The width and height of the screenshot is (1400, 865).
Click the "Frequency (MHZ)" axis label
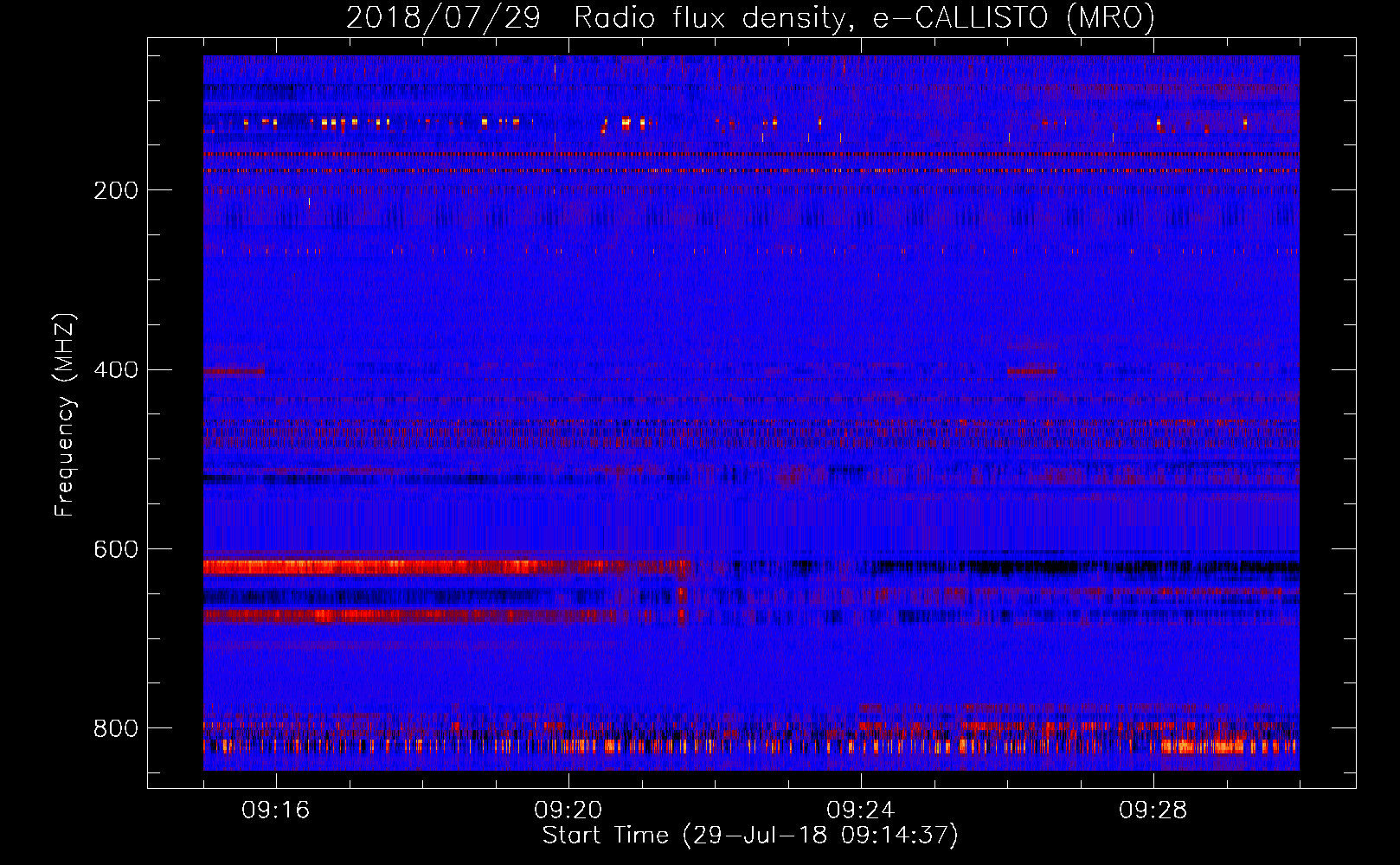point(65,415)
